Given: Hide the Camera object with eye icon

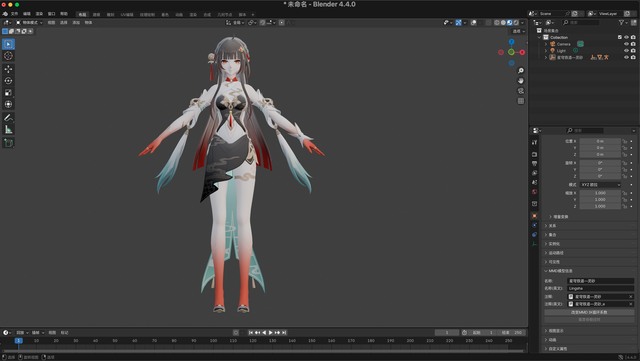Looking at the screenshot, I should tap(627, 44).
